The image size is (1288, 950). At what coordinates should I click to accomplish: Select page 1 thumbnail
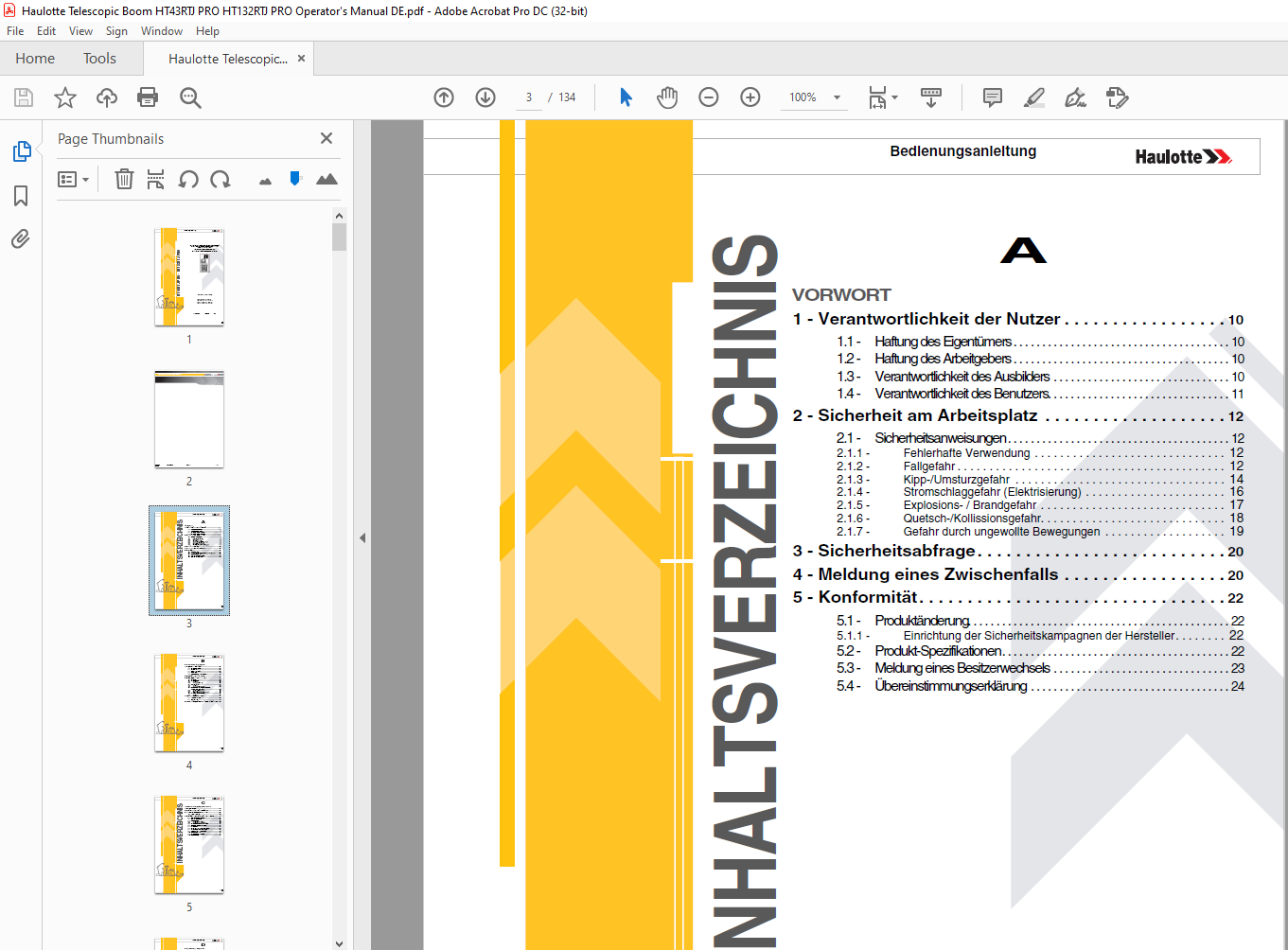click(189, 276)
